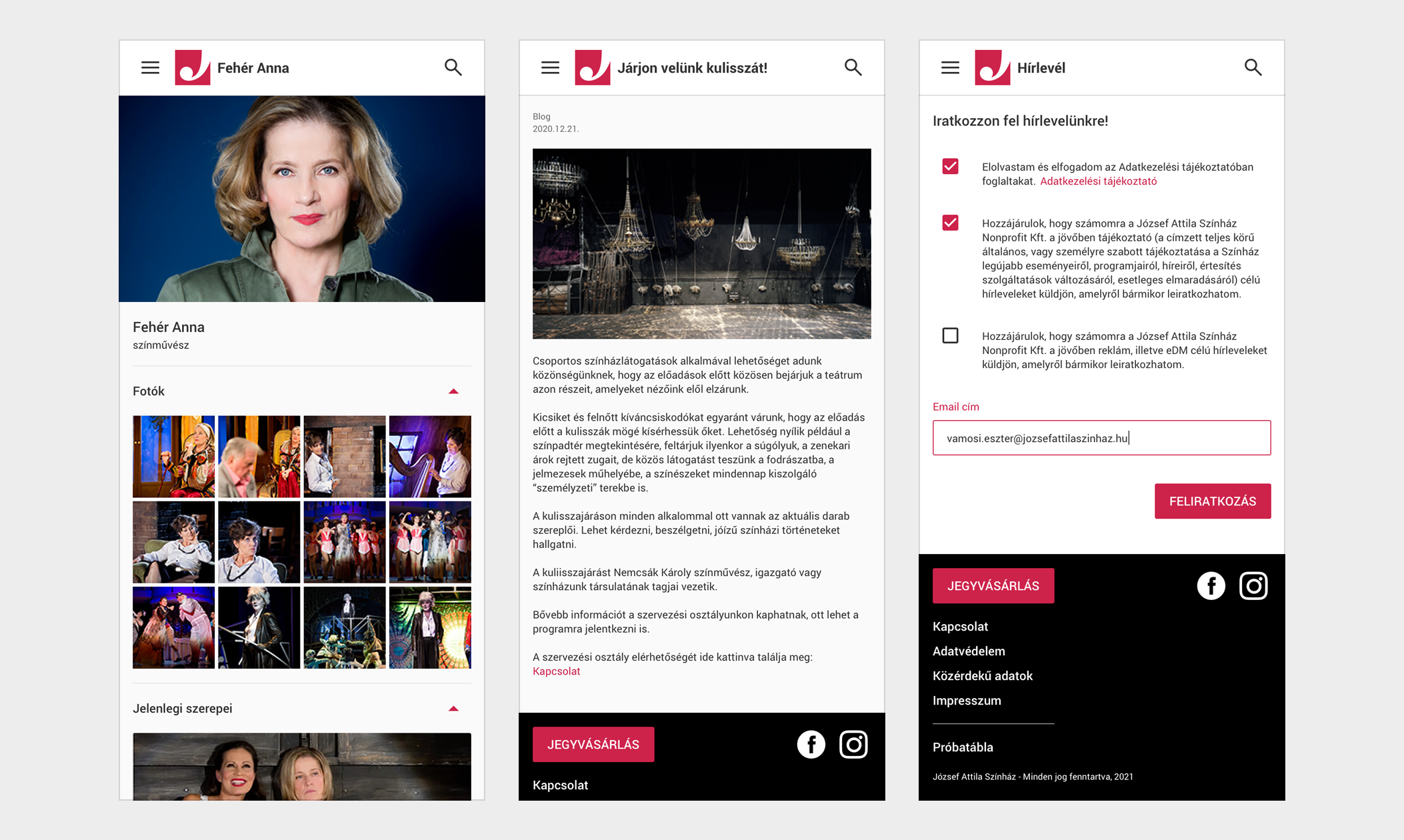Collapse the Fotók section
Screen dimensions: 1404x840
453,391
